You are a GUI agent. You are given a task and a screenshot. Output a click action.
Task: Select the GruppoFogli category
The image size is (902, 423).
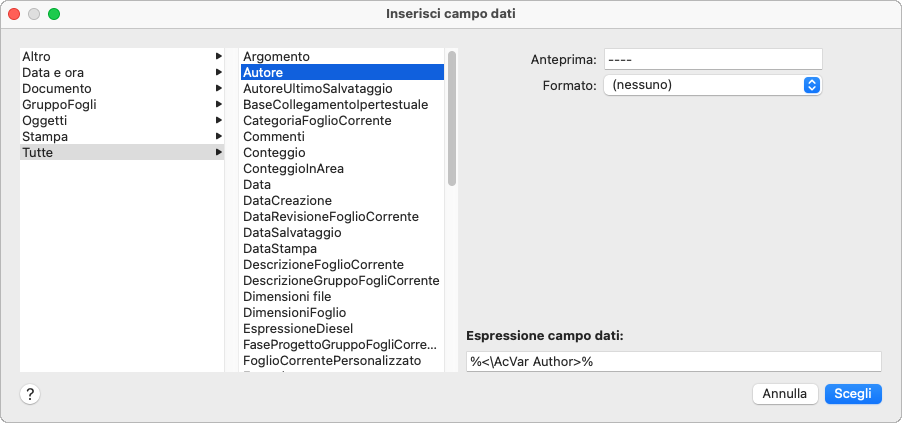59,104
